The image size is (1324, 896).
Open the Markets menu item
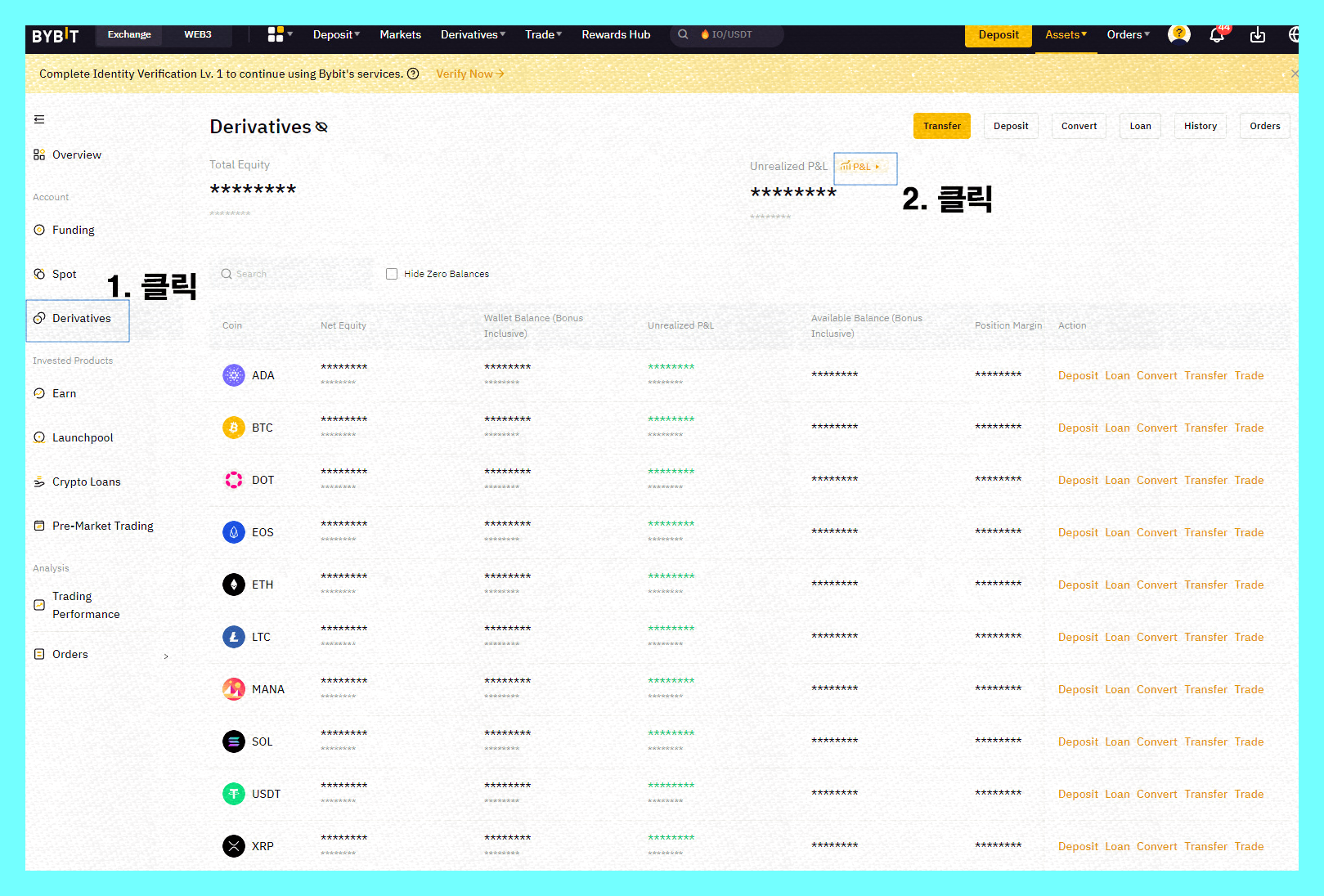tap(401, 34)
